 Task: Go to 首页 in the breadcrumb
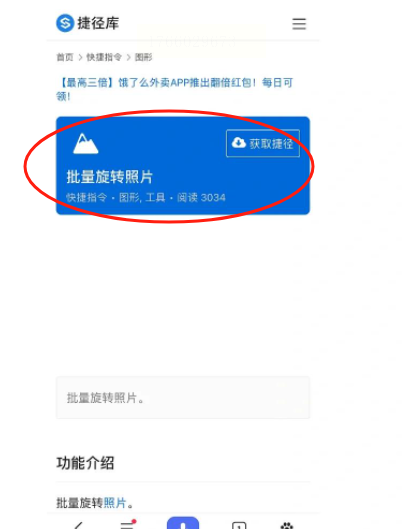[x=65, y=57]
